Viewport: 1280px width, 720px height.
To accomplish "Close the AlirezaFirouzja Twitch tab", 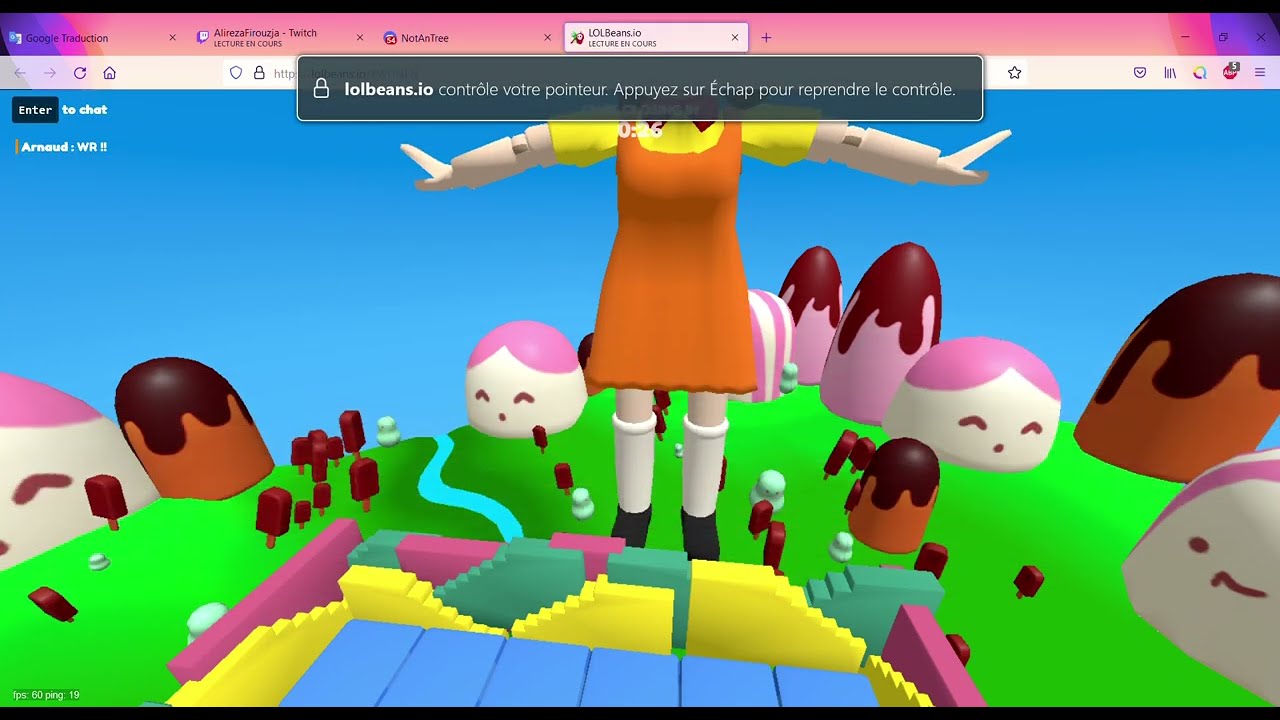I will pos(360,38).
